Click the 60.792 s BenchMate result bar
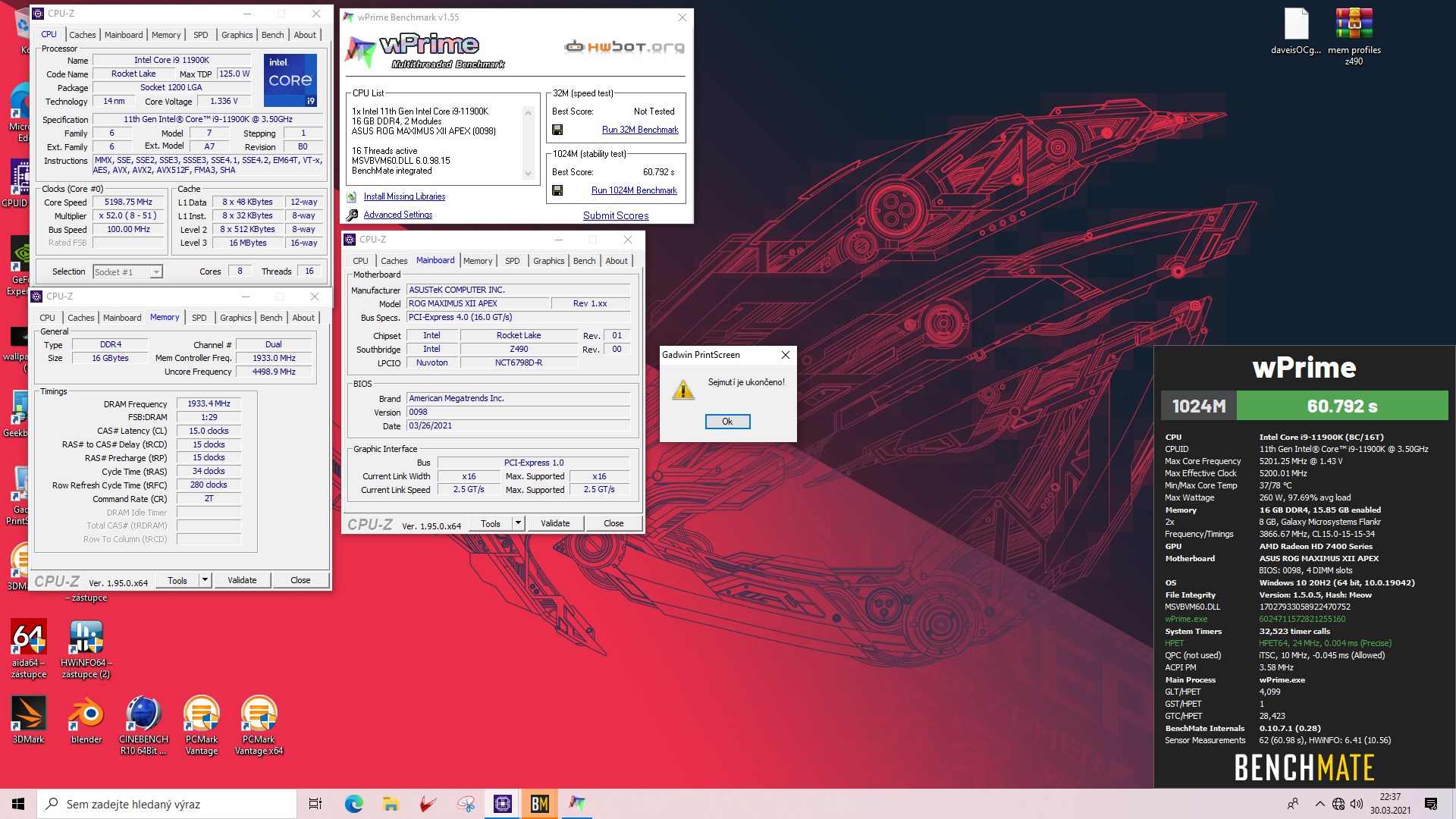Image resolution: width=1456 pixels, height=819 pixels. (1341, 406)
